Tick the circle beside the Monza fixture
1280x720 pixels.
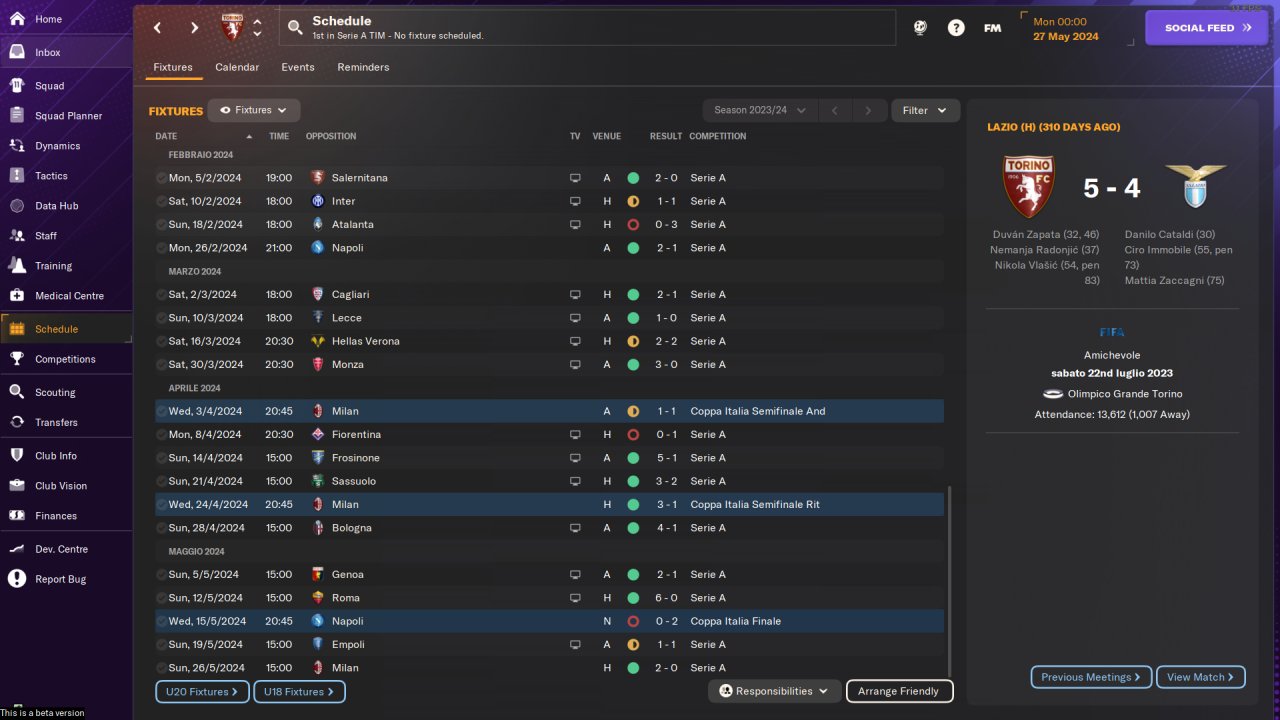(x=161, y=365)
